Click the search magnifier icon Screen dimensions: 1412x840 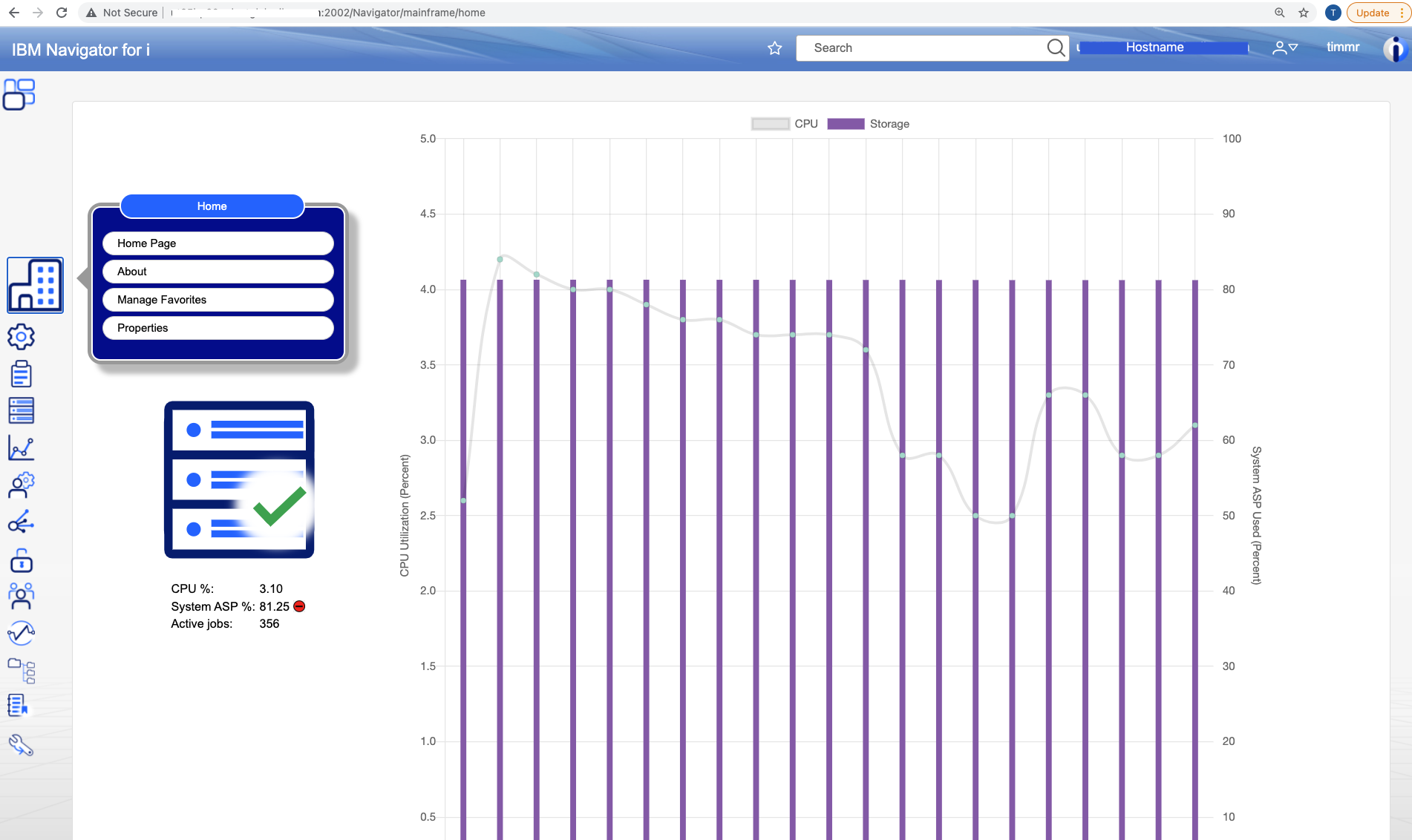(1056, 48)
